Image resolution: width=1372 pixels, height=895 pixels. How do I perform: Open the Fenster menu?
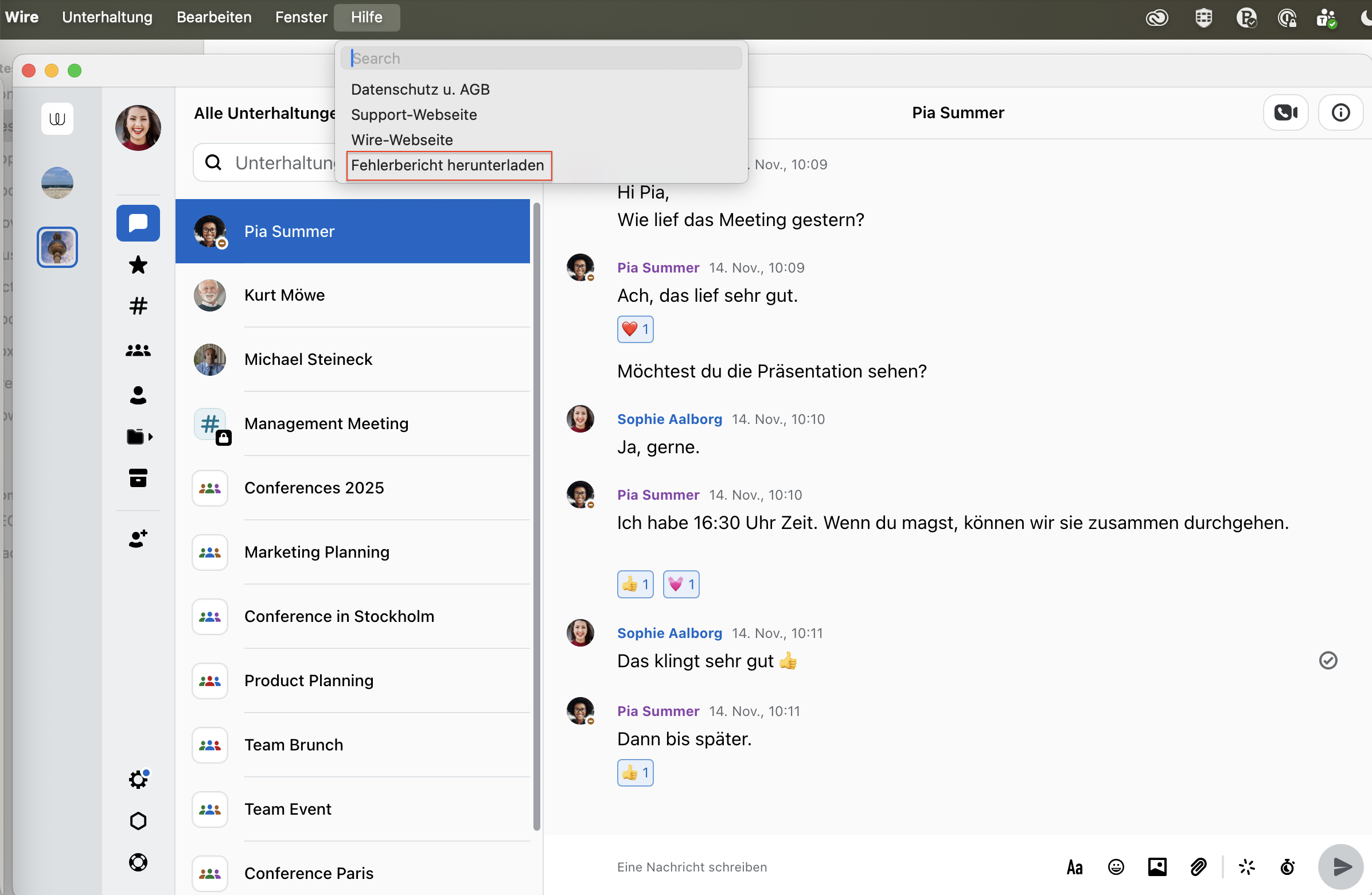click(x=301, y=17)
